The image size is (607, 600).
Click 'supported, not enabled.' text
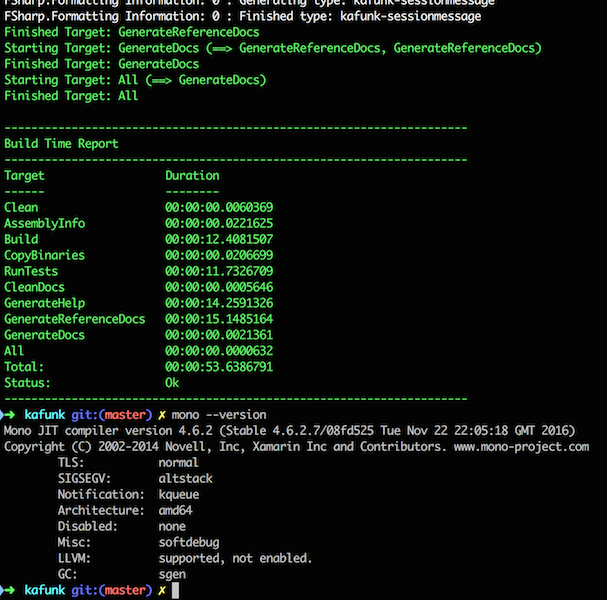click(235, 558)
